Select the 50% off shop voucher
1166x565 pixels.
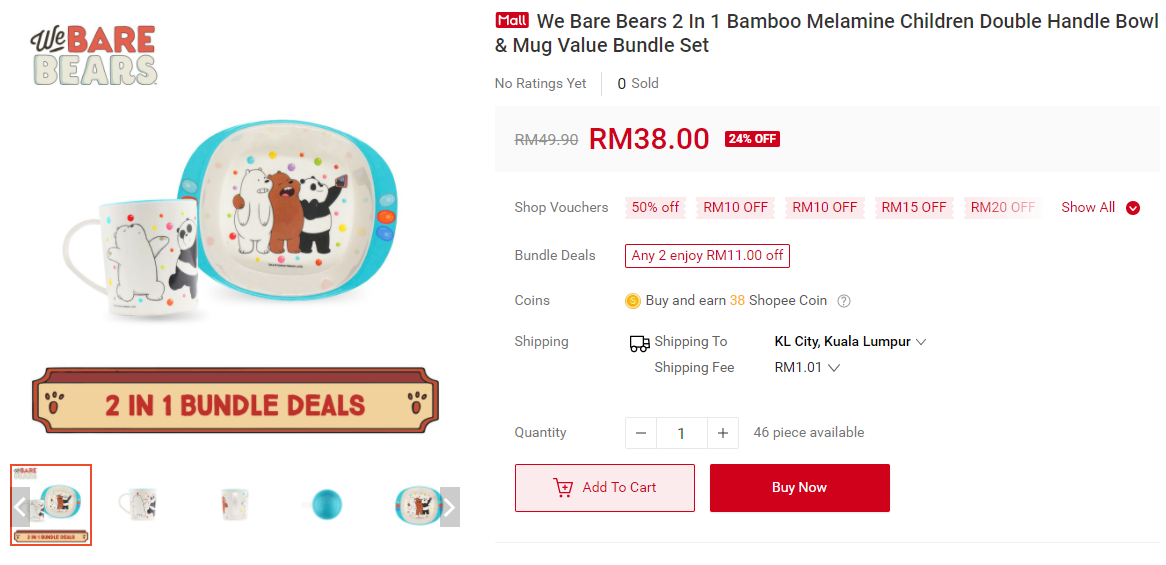[655, 208]
